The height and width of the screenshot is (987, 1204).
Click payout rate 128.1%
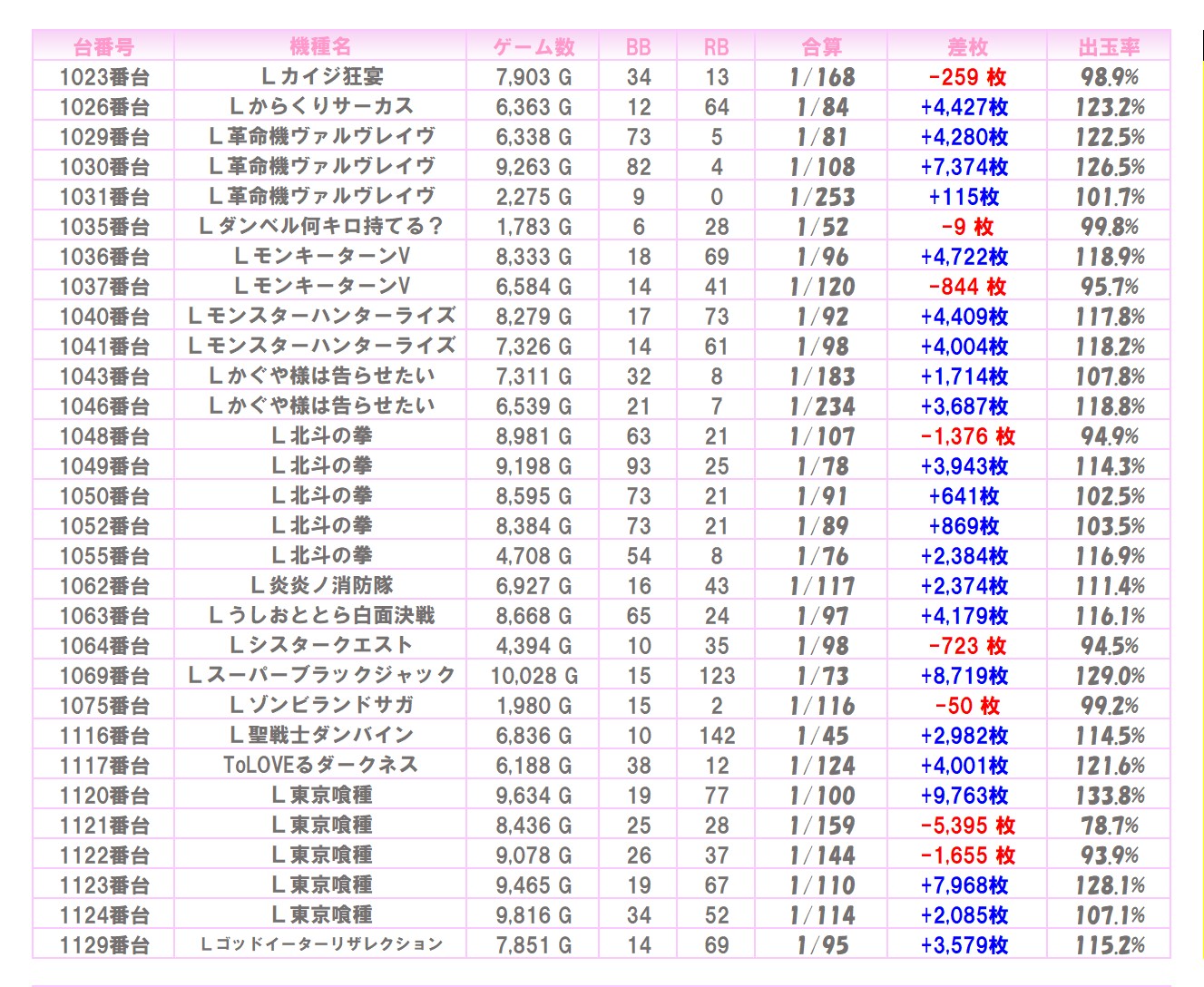pyautogui.click(x=1110, y=885)
